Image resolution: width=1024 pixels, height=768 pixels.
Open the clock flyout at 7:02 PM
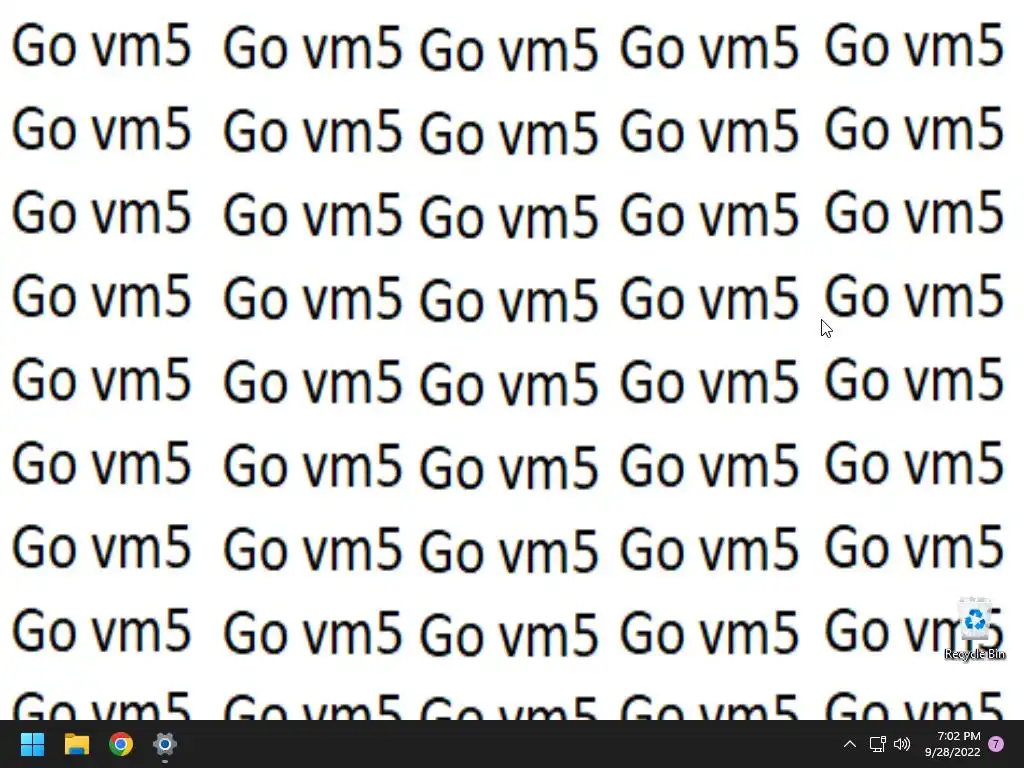[x=959, y=736]
